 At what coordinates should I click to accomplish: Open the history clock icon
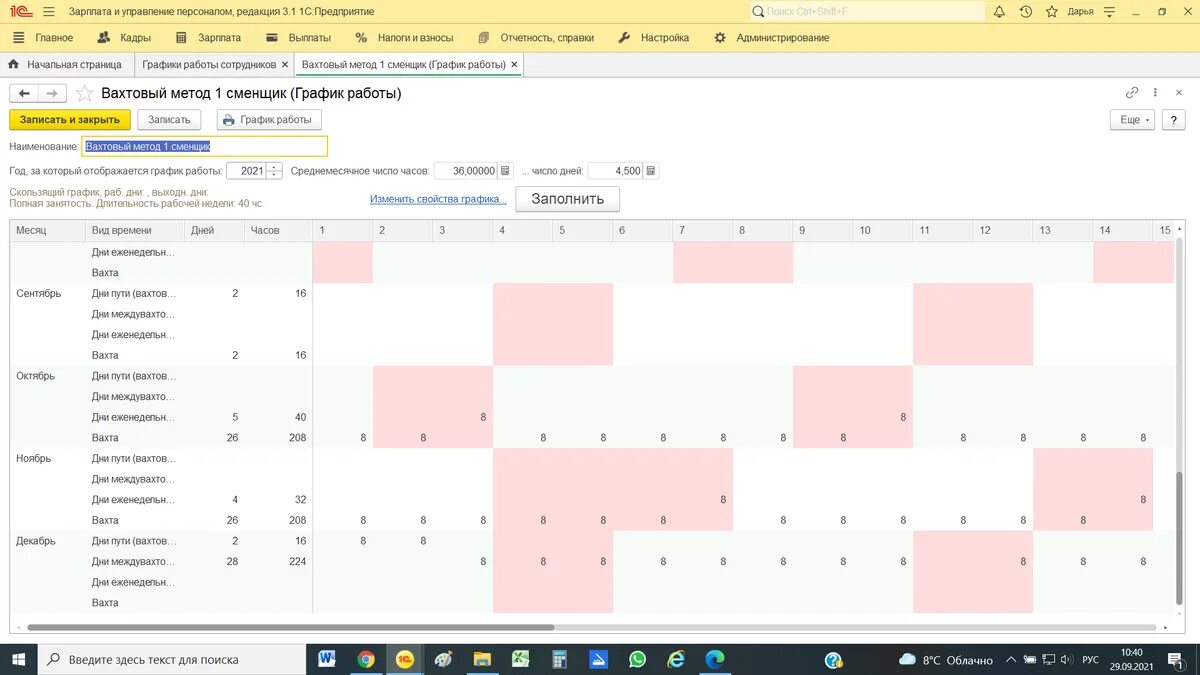point(1026,11)
